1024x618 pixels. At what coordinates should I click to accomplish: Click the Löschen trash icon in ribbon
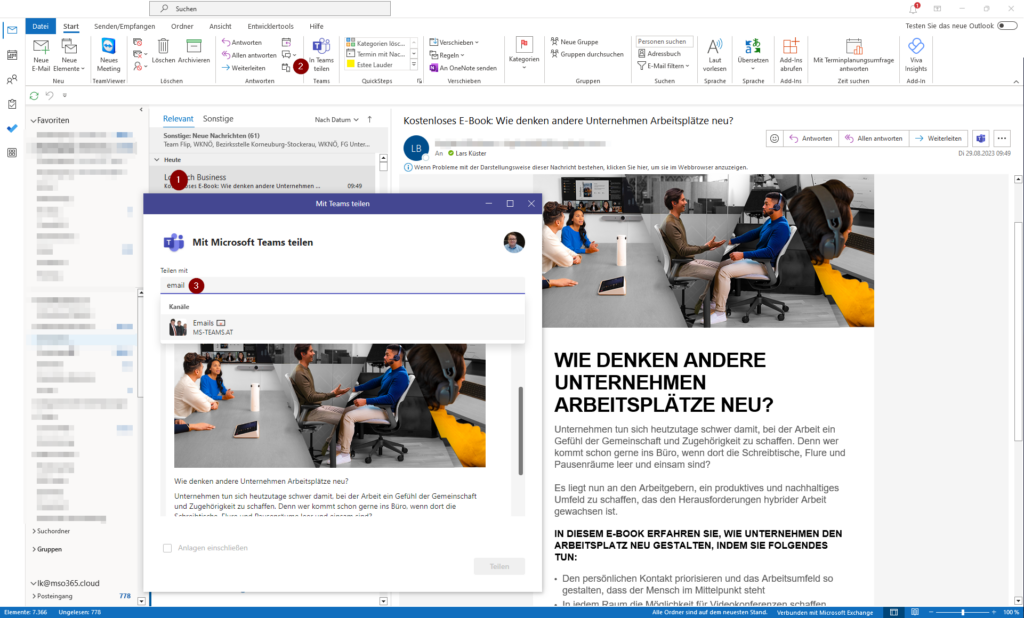pyautogui.click(x=163, y=46)
